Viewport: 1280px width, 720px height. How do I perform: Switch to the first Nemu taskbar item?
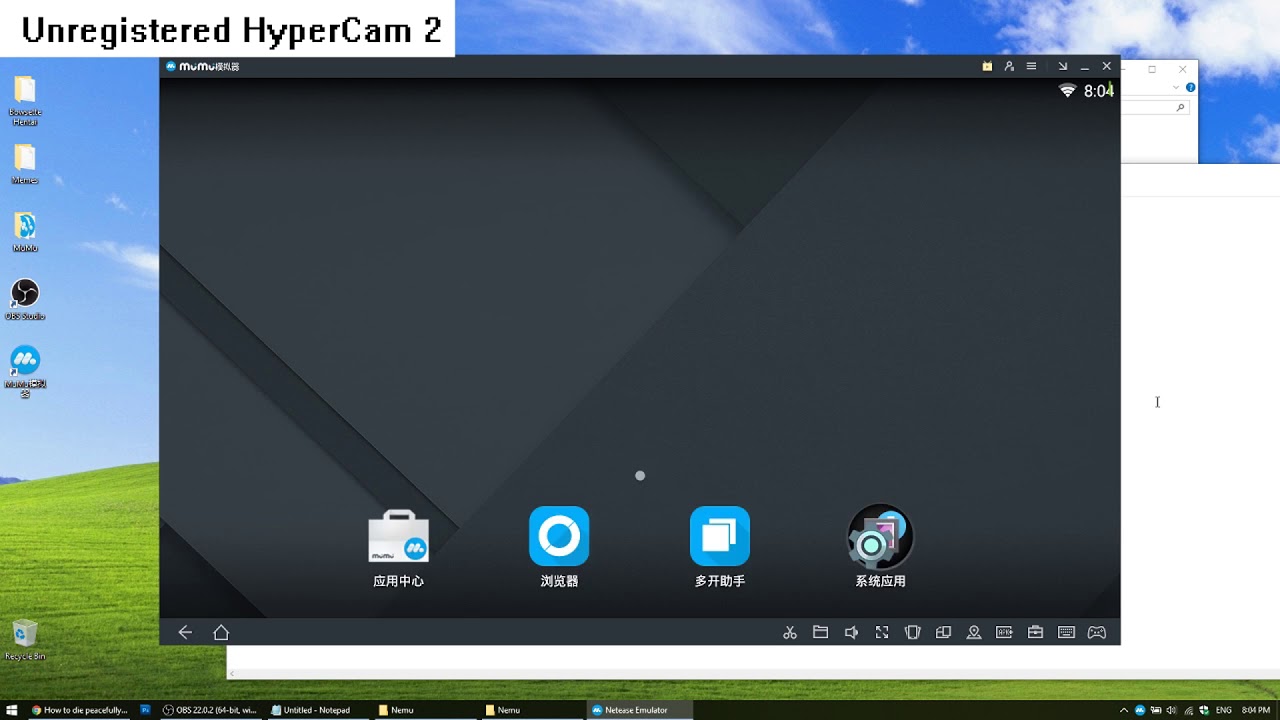coord(423,710)
